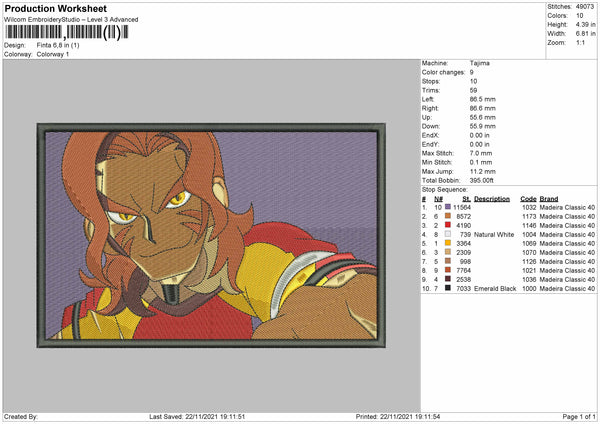Click the Trims value 59
The width and height of the screenshot is (600, 424).
(473, 90)
